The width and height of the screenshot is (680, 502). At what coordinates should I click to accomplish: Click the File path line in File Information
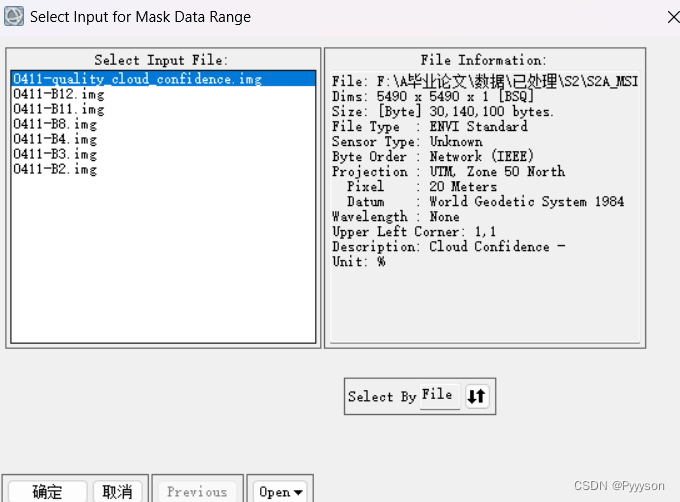[485, 81]
